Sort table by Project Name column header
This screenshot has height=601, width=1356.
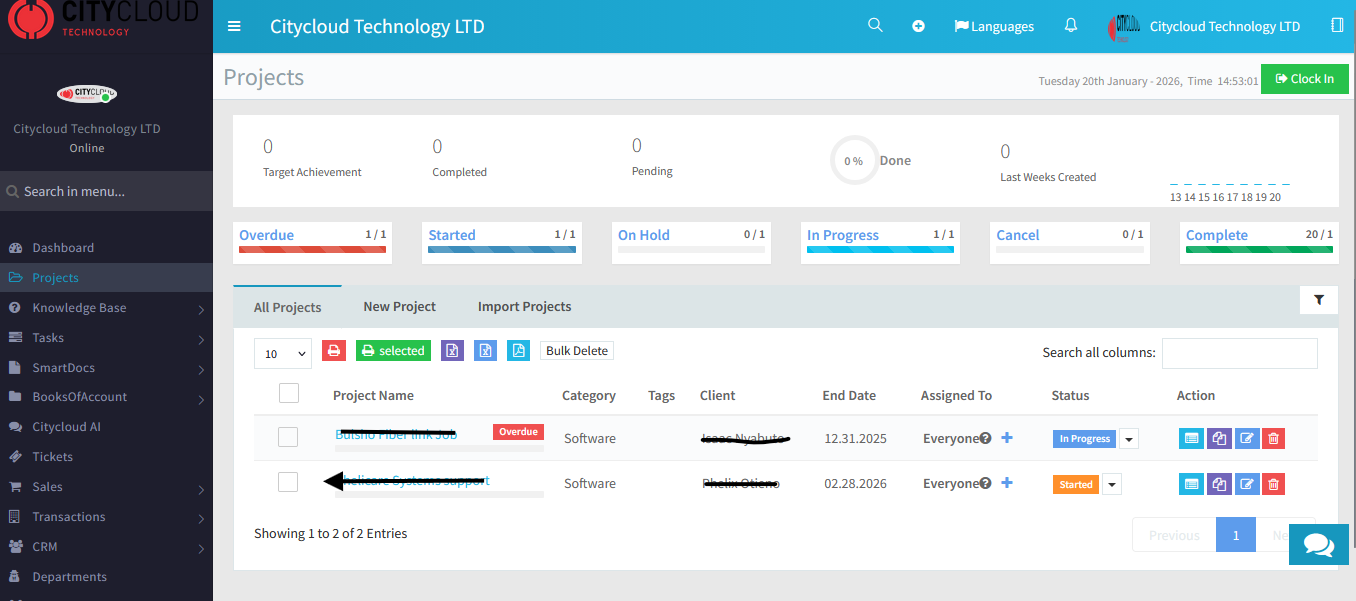(x=373, y=396)
